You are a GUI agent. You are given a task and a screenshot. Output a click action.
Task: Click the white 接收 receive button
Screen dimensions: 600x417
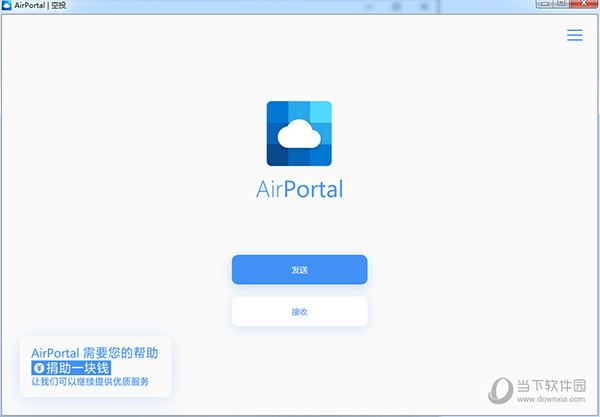click(x=300, y=311)
